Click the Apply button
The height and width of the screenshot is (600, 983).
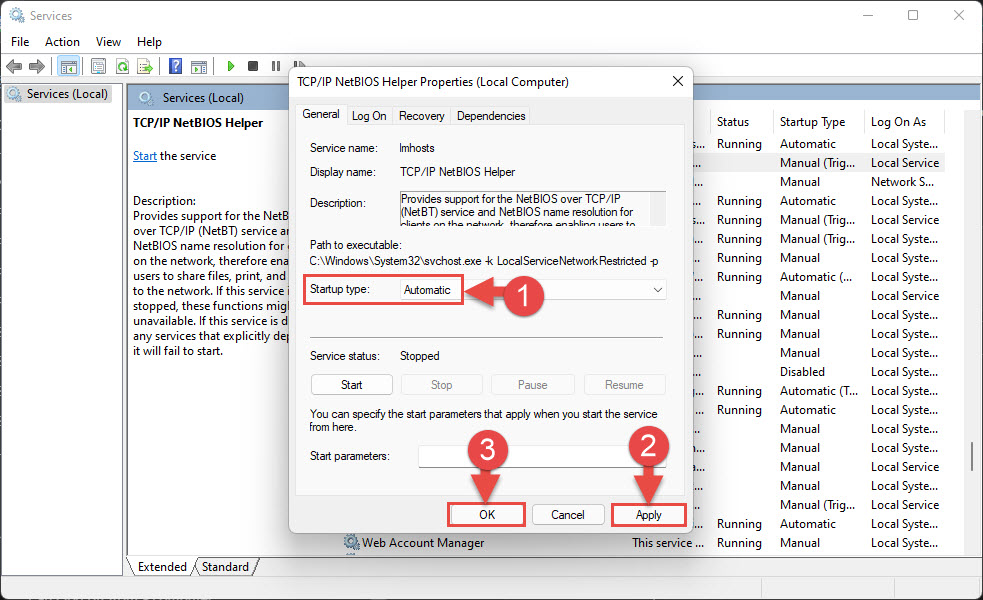click(648, 514)
